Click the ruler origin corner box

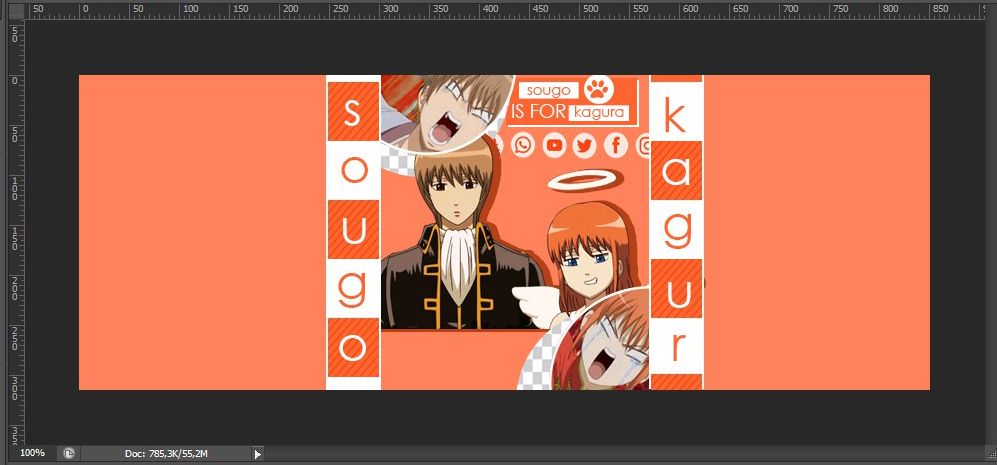click(17, 11)
